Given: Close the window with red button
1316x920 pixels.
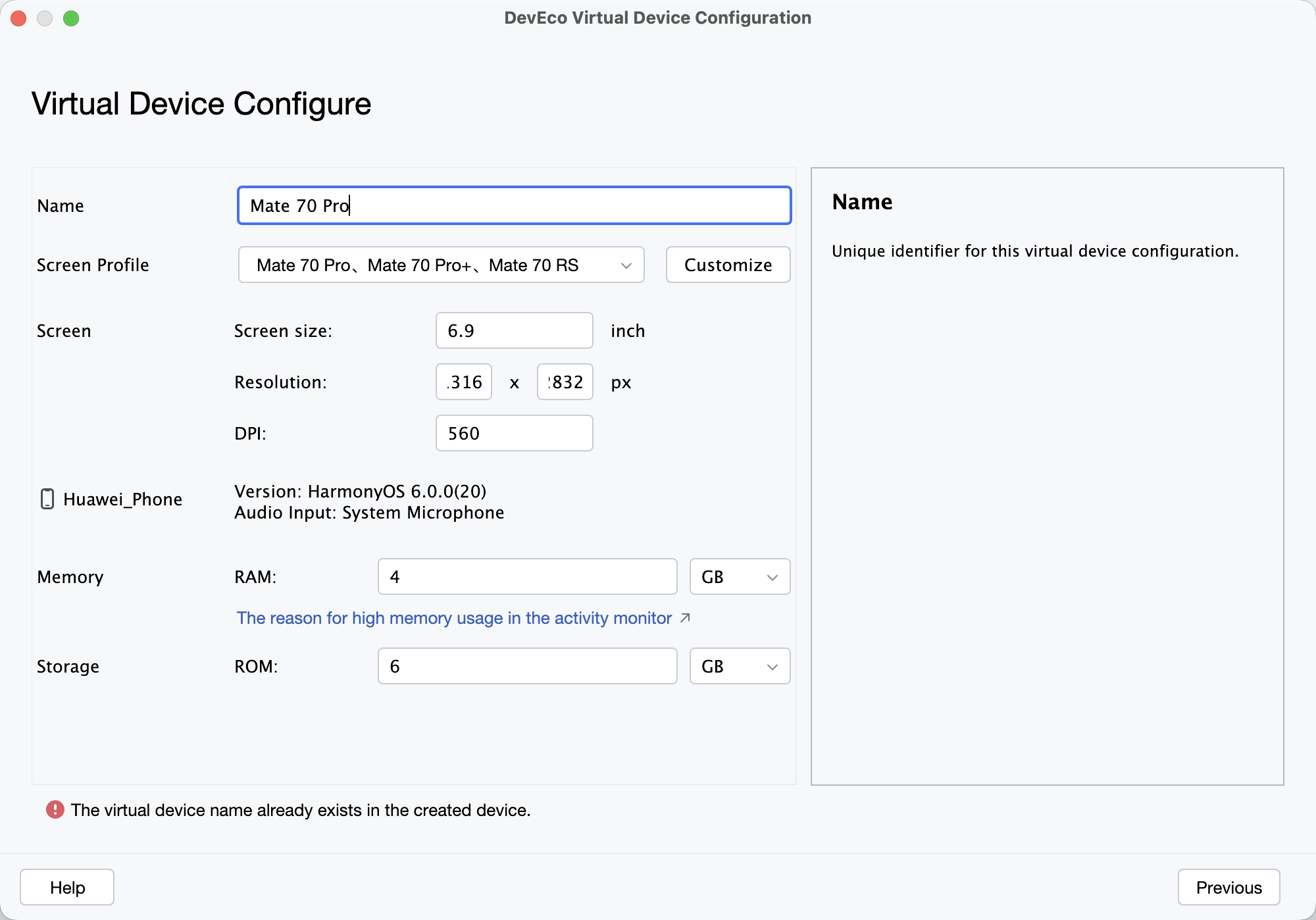Looking at the screenshot, I should tap(18, 18).
